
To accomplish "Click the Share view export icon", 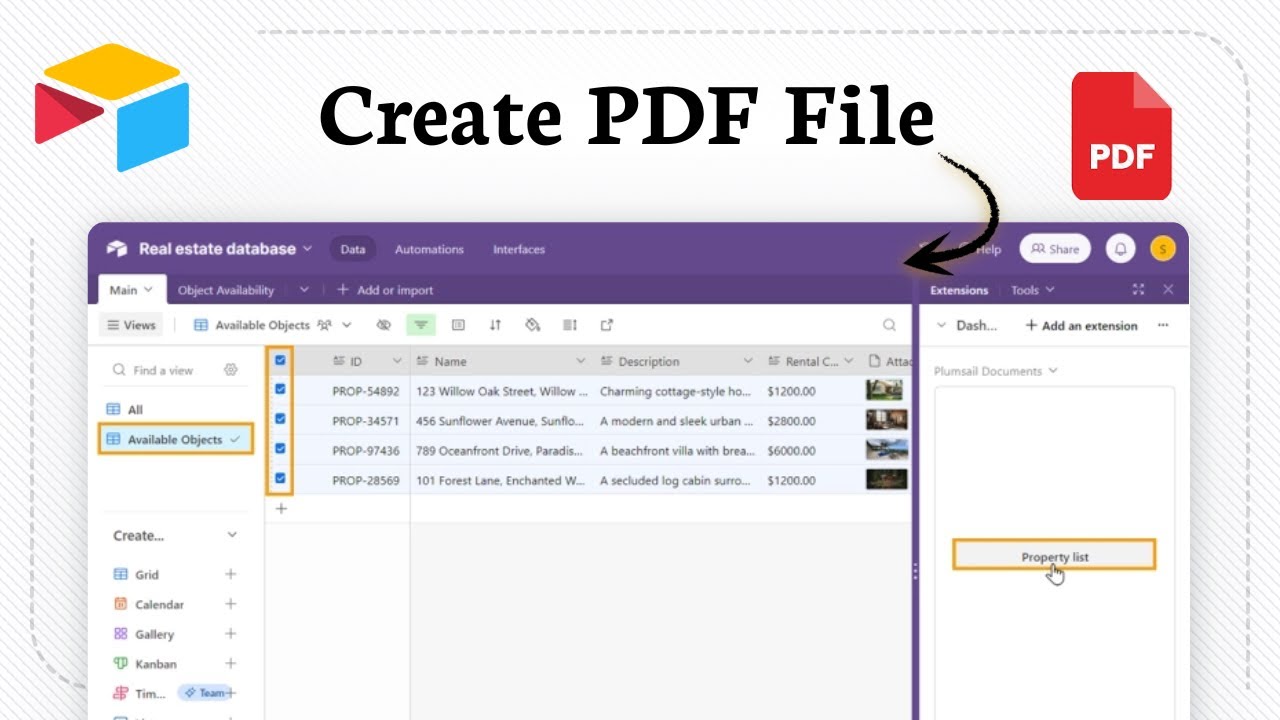I will pyautogui.click(x=606, y=325).
